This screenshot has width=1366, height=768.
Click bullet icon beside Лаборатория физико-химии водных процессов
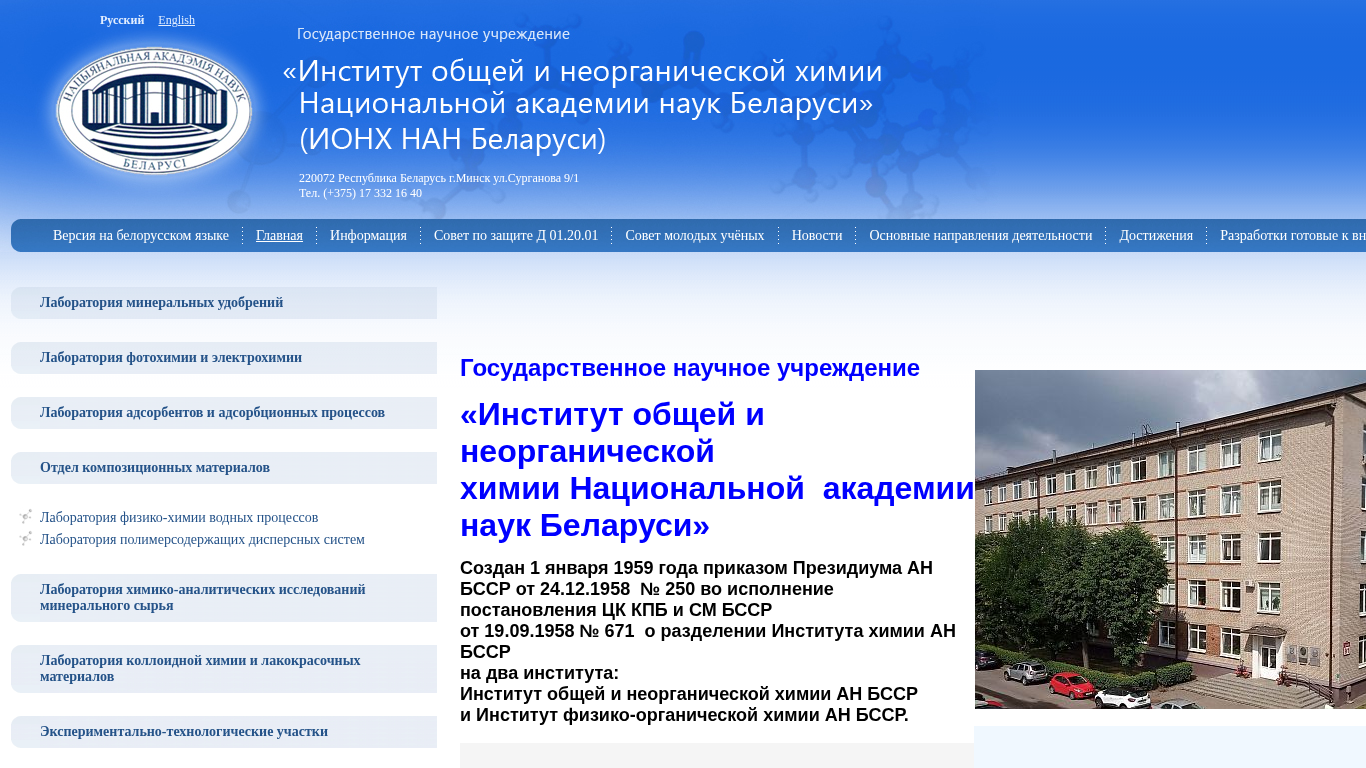(26, 517)
